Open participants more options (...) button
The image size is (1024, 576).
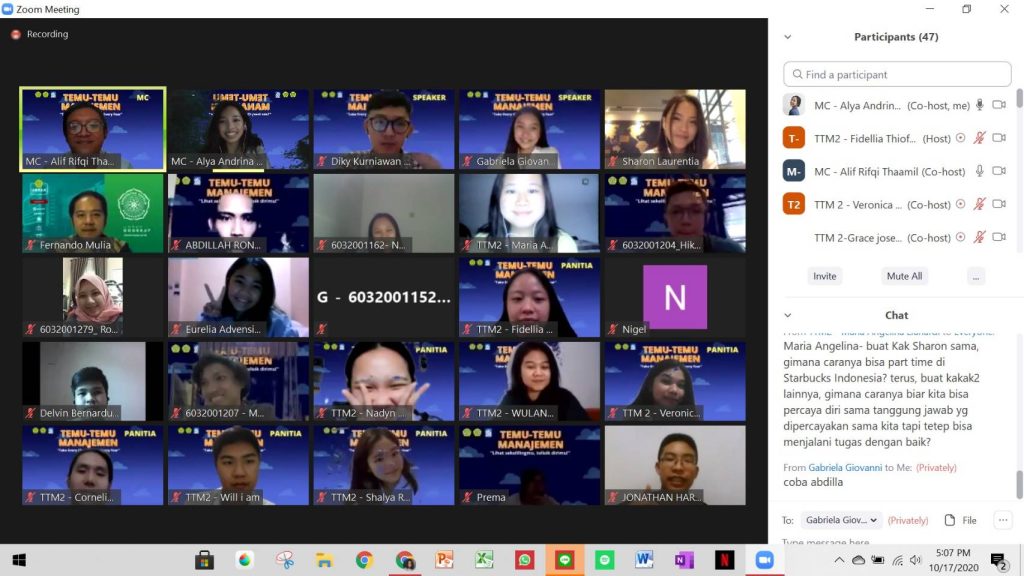click(x=976, y=276)
